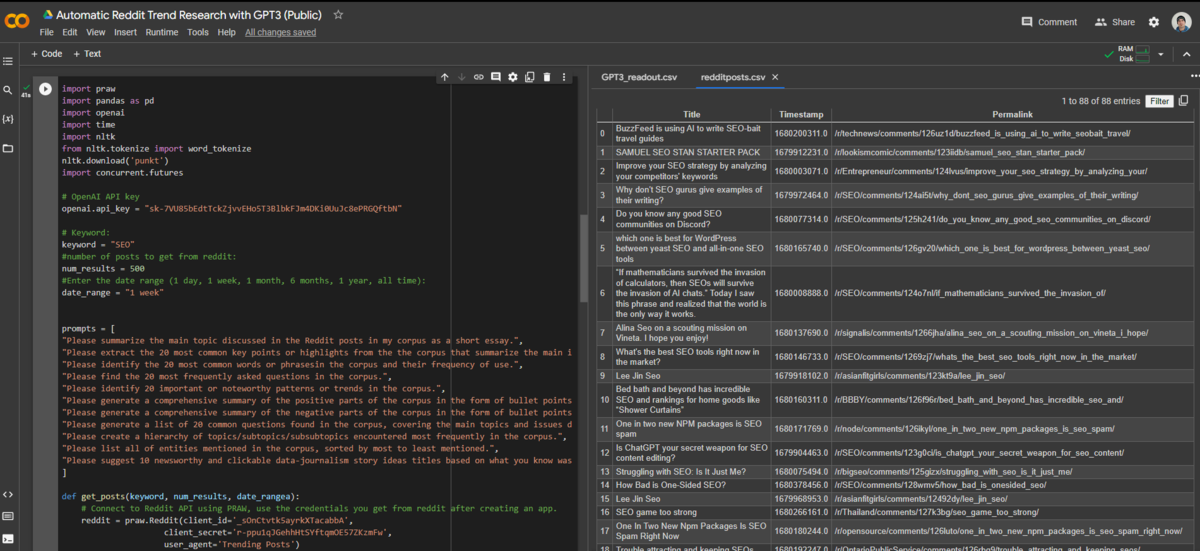This screenshot has height=551, width=1200.
Task: Open the Google Drive icon beside title
Action: [47, 15]
